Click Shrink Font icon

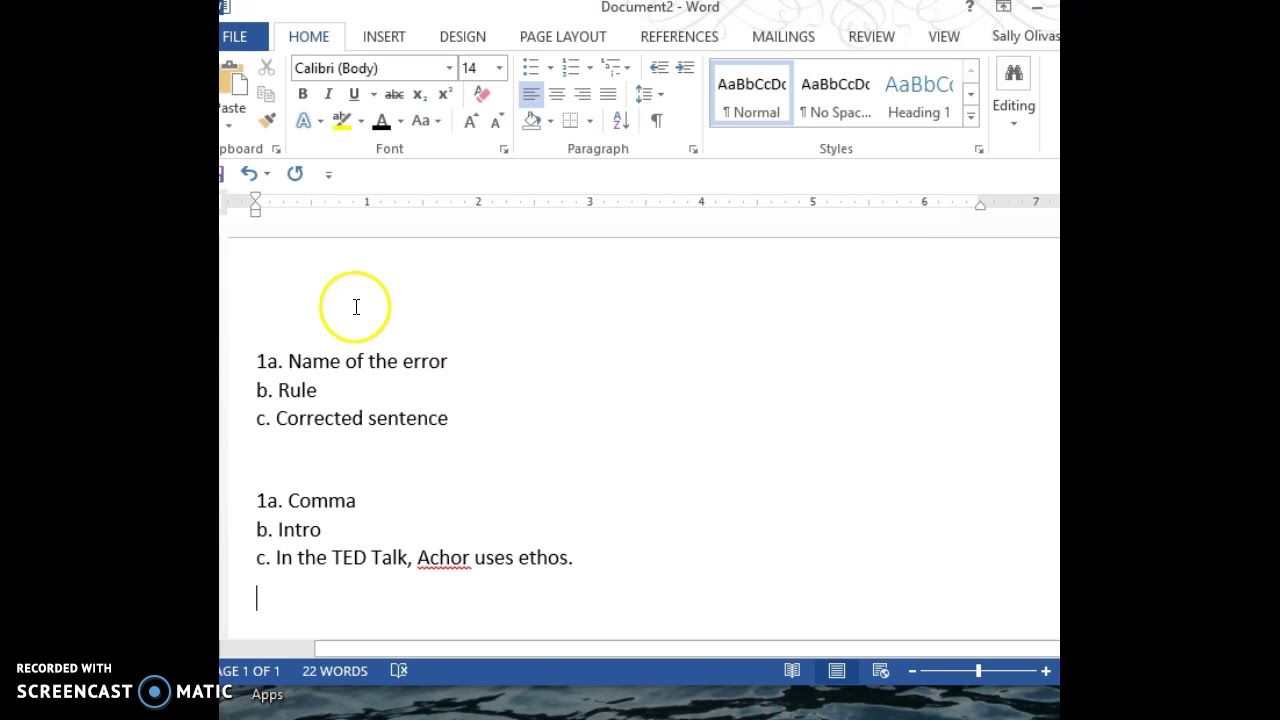pos(496,121)
